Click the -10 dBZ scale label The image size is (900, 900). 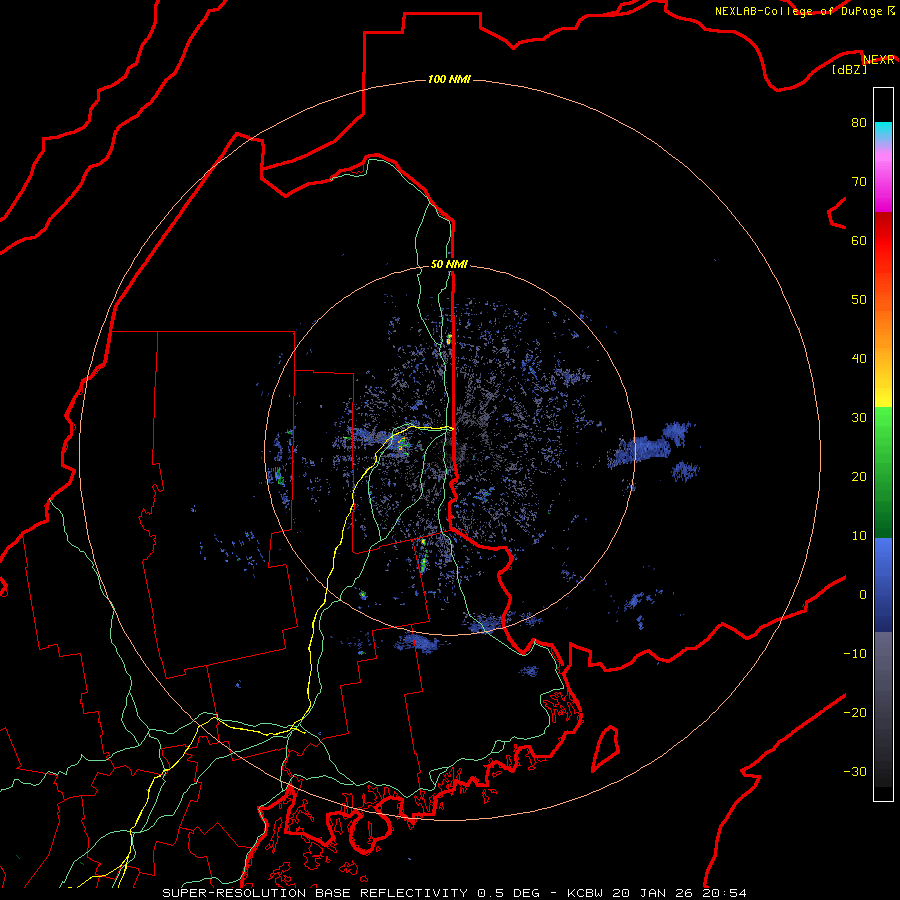855,654
